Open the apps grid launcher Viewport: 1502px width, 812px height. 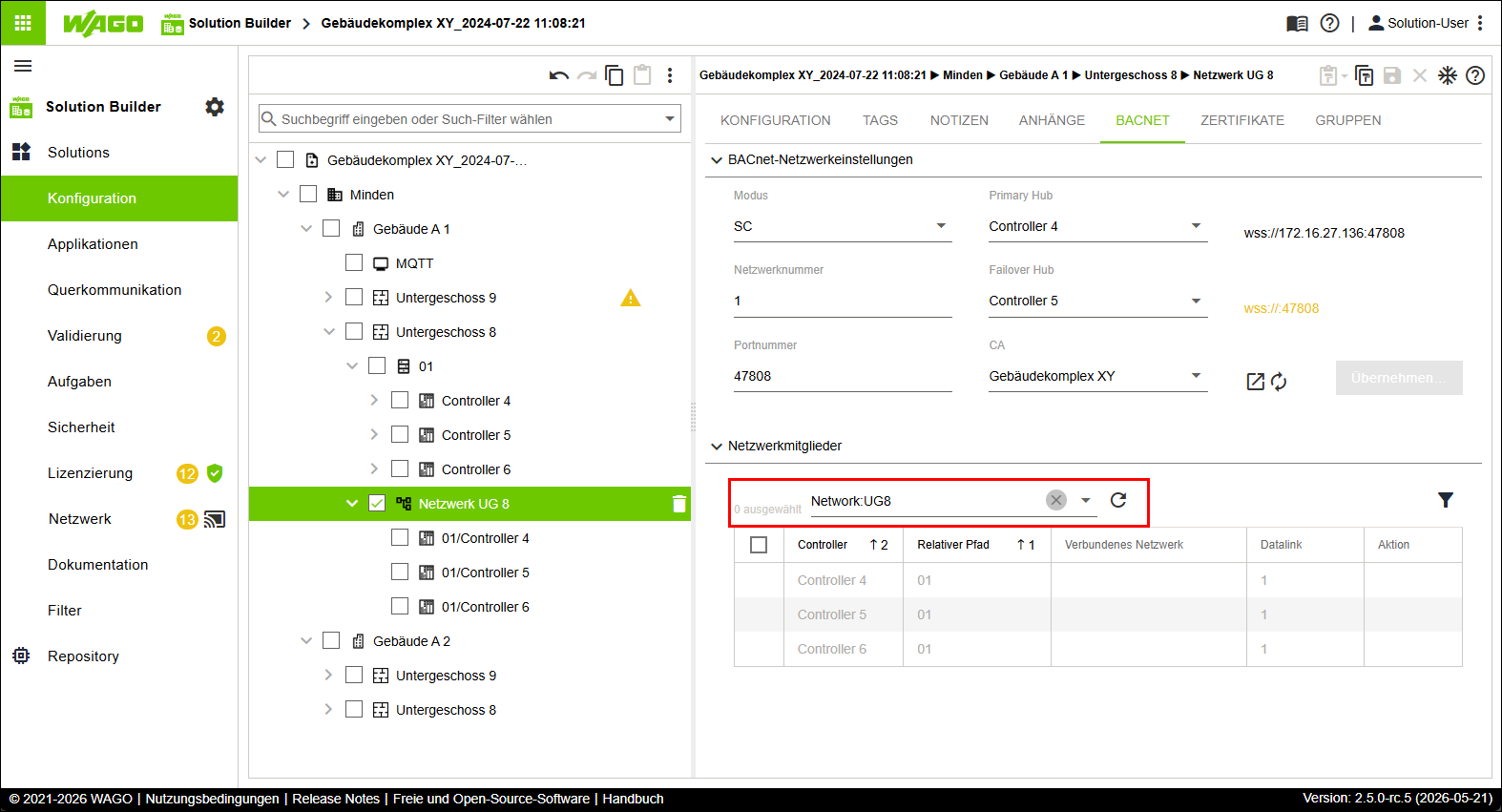pyautogui.click(x=23, y=23)
